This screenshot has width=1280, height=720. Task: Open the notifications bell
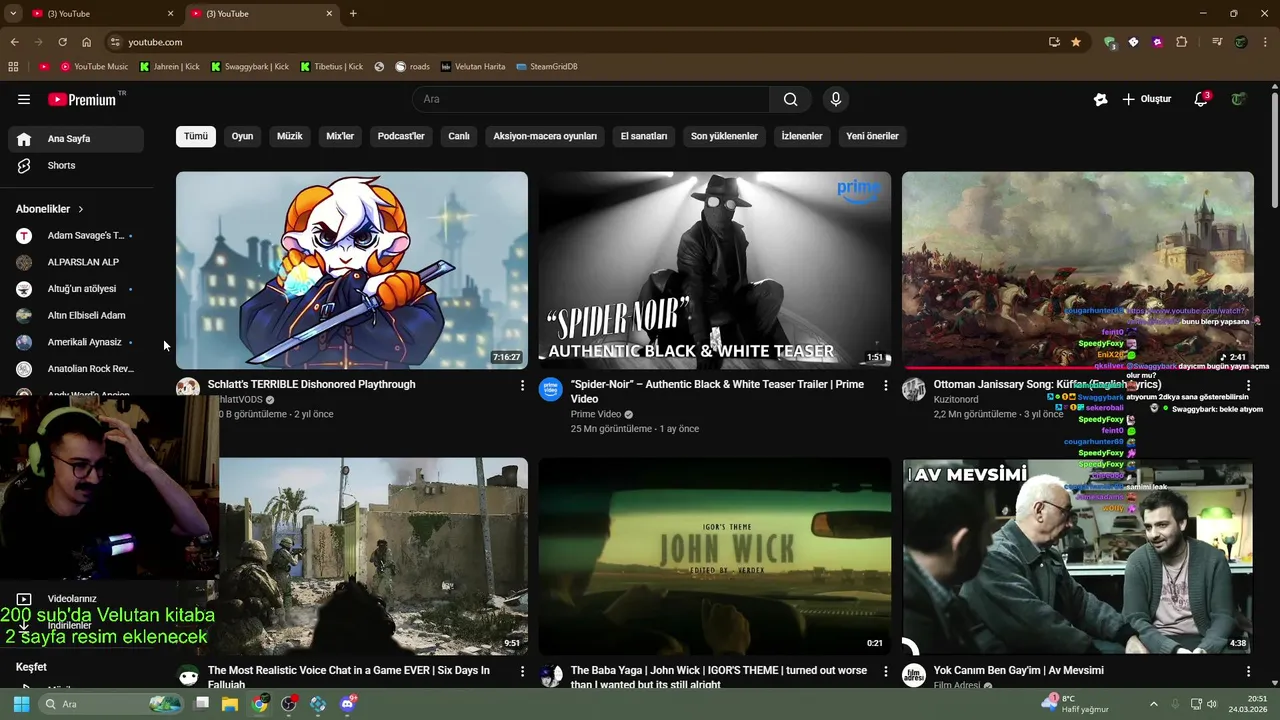(x=1201, y=99)
